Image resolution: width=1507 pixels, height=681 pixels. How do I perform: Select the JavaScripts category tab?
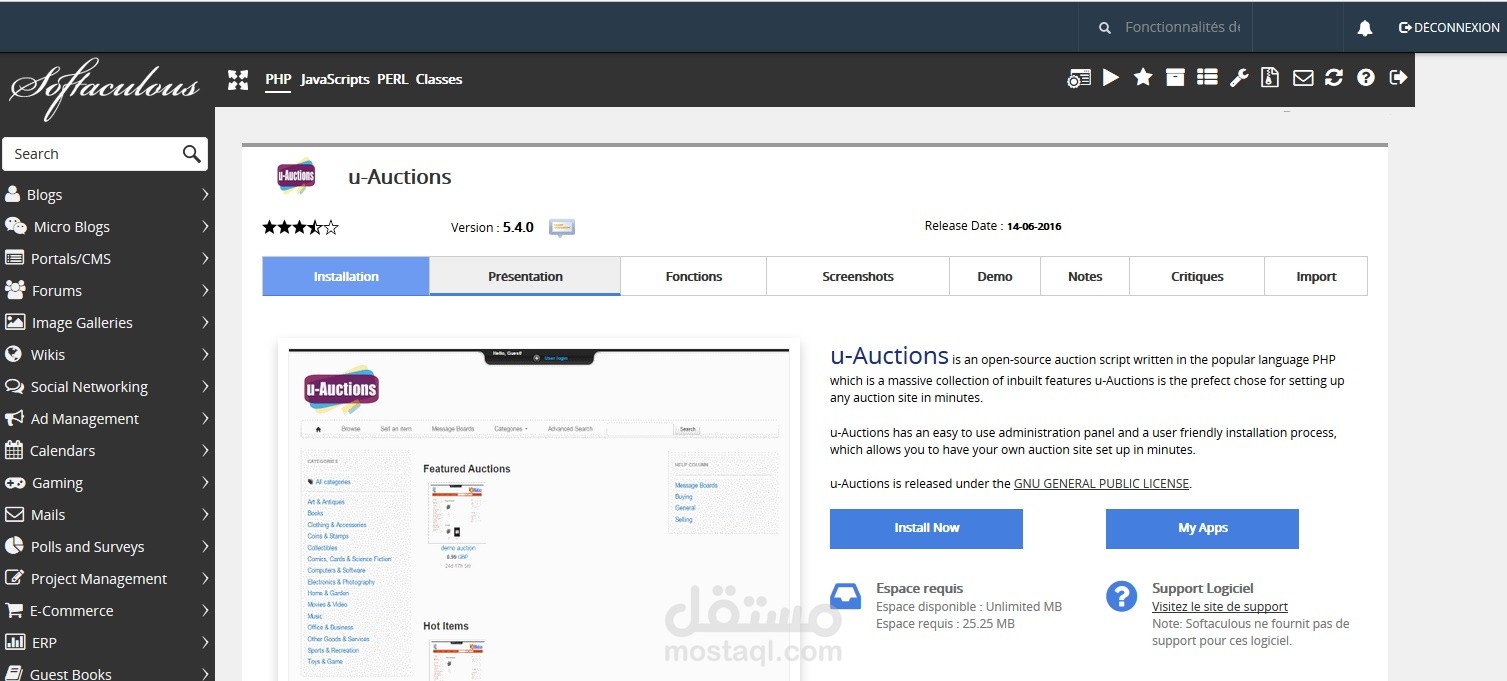pos(335,79)
